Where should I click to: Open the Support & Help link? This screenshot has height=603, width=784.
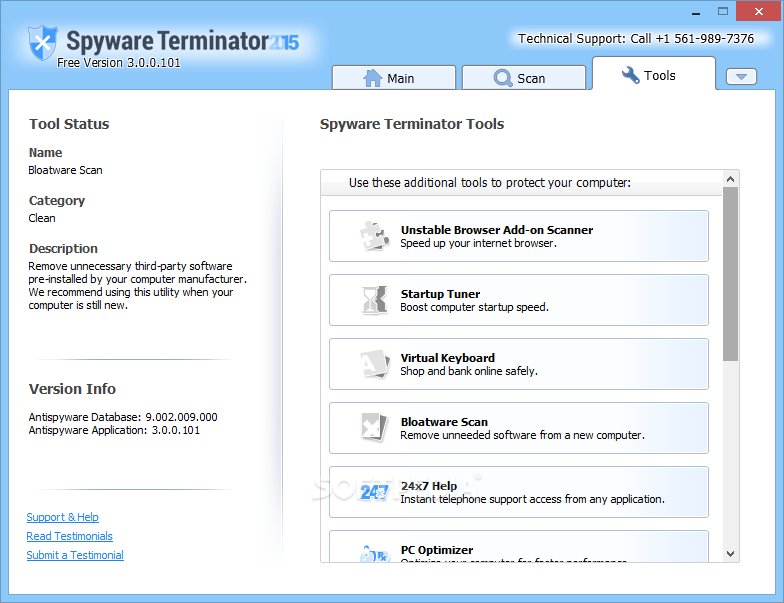pyautogui.click(x=62, y=517)
